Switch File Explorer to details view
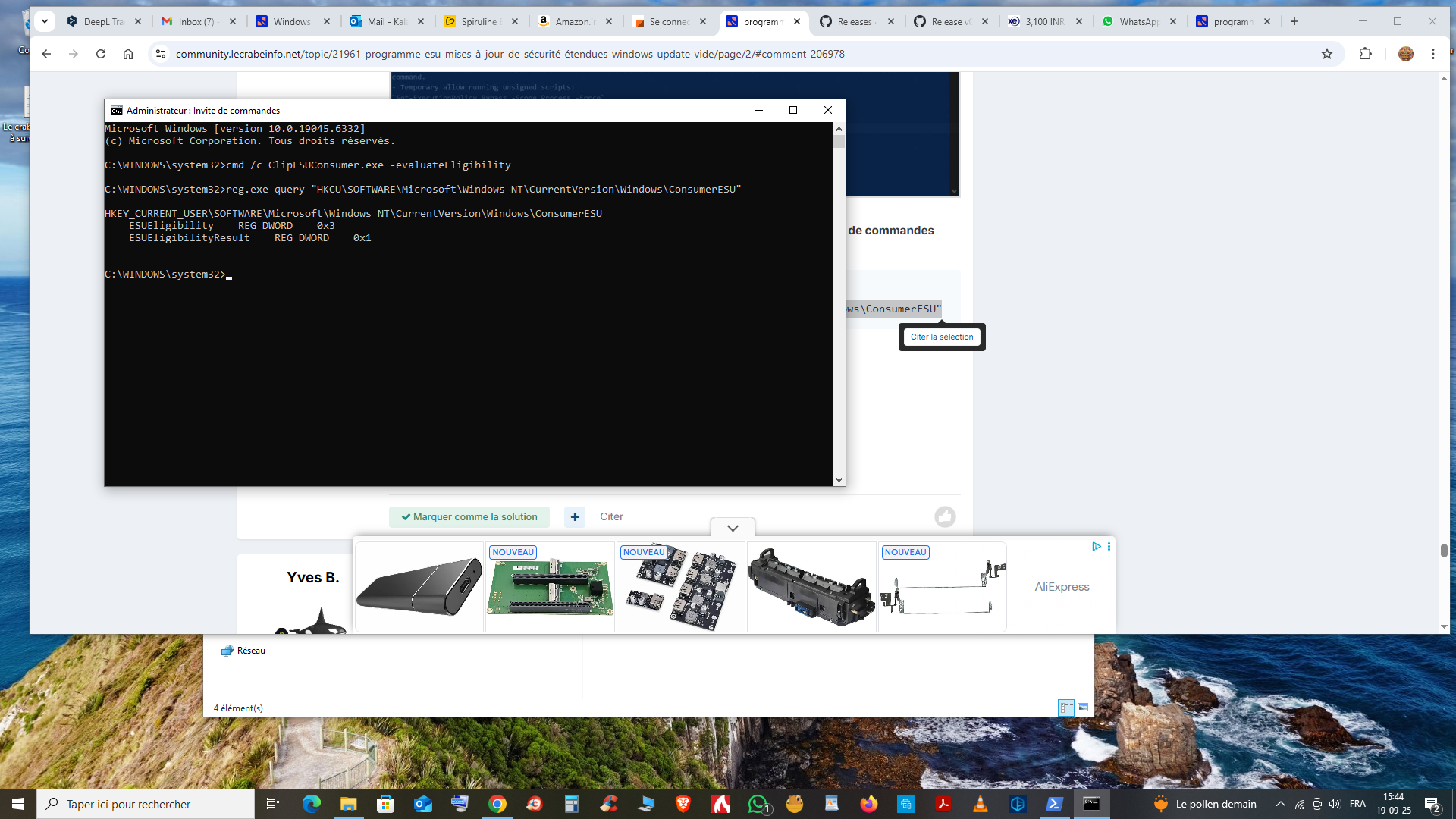1456x819 pixels. 1066,708
